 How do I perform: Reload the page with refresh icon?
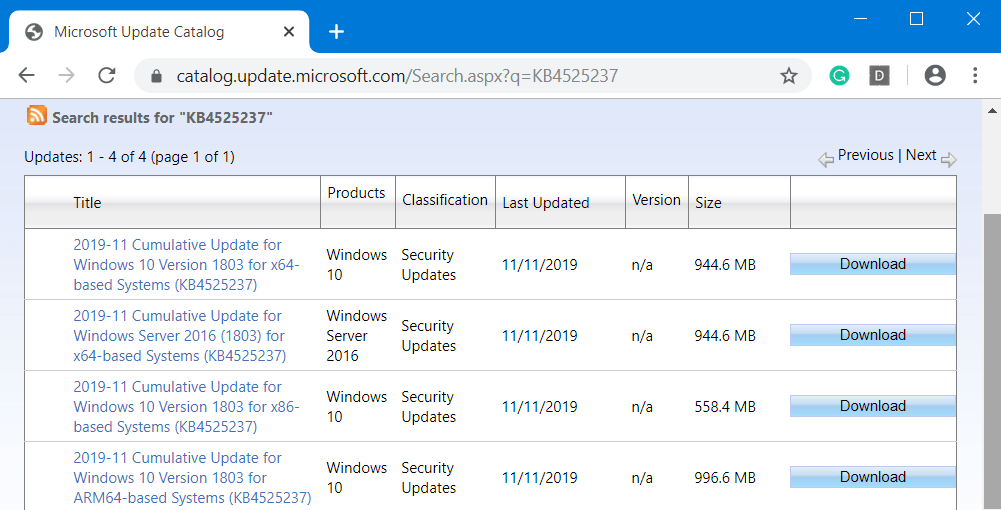tap(107, 75)
